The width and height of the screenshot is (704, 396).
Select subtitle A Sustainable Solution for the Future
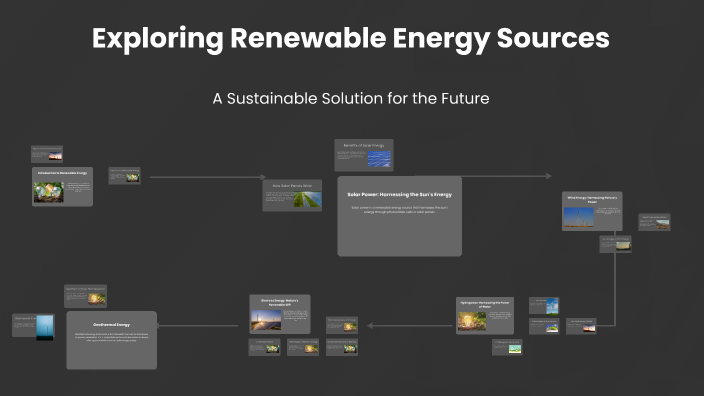351,98
